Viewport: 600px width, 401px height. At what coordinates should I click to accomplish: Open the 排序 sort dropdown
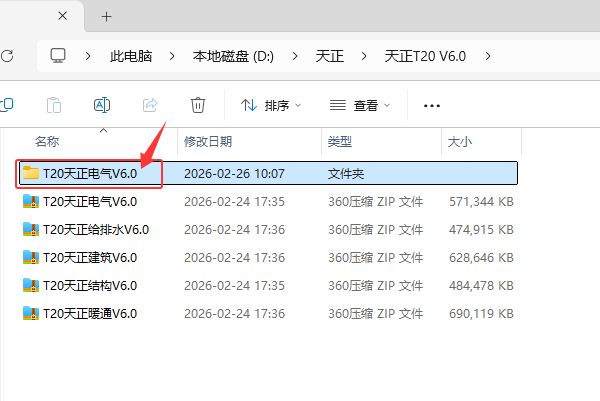271,105
